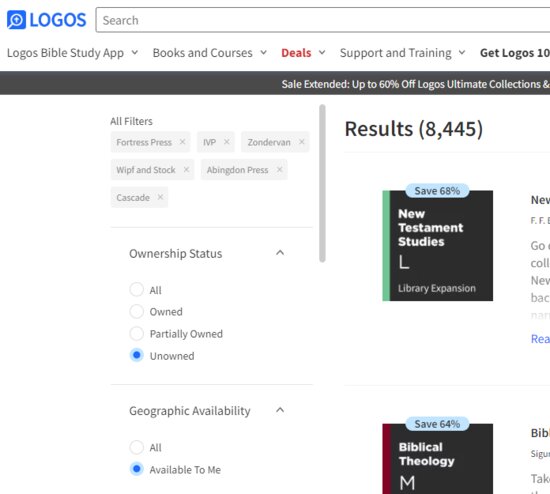This screenshot has height=494, width=550.
Task: Open the Deals menu
Action: [303, 53]
